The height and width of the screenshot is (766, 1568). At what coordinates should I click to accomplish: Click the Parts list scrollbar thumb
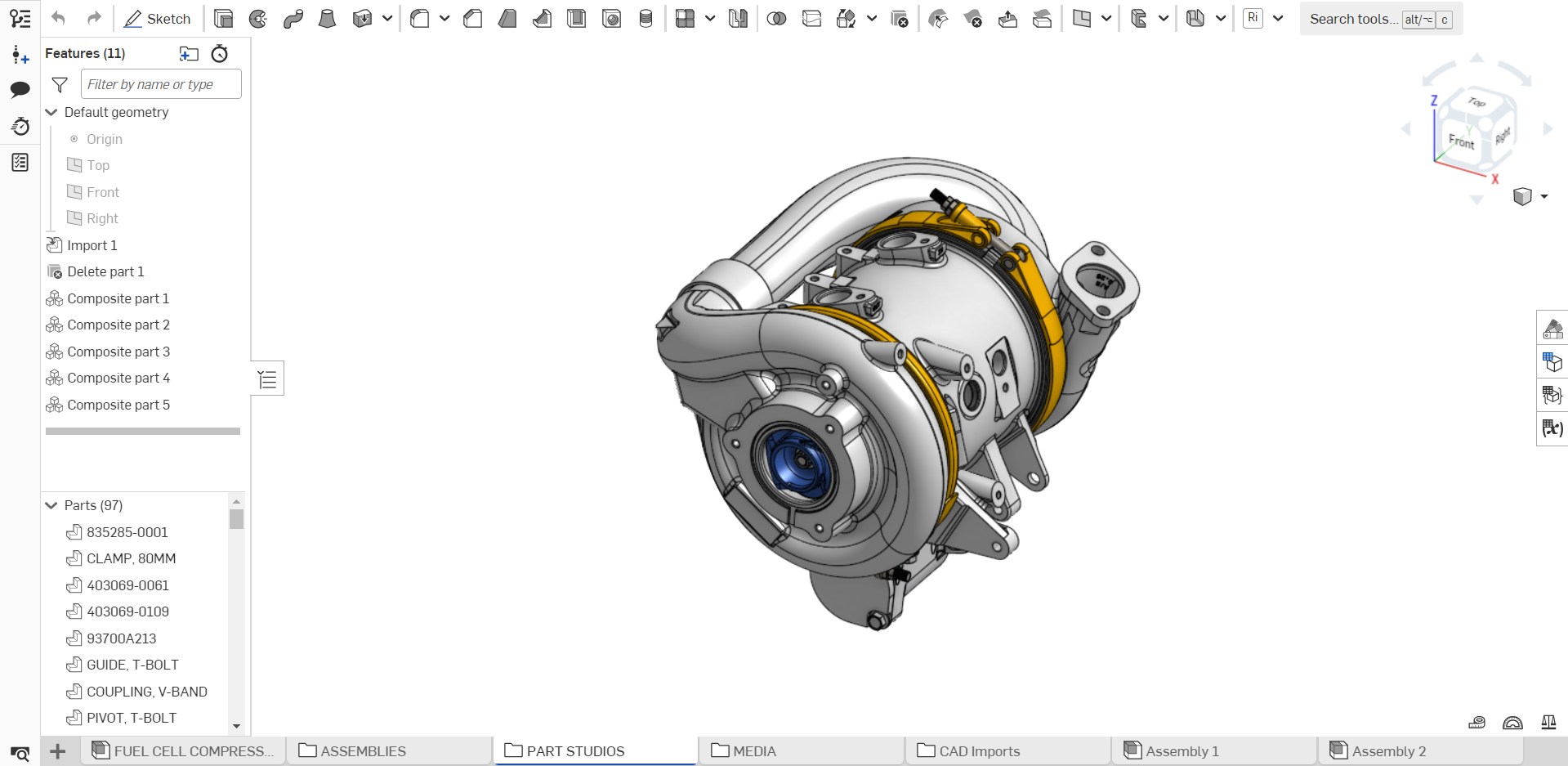(x=236, y=519)
